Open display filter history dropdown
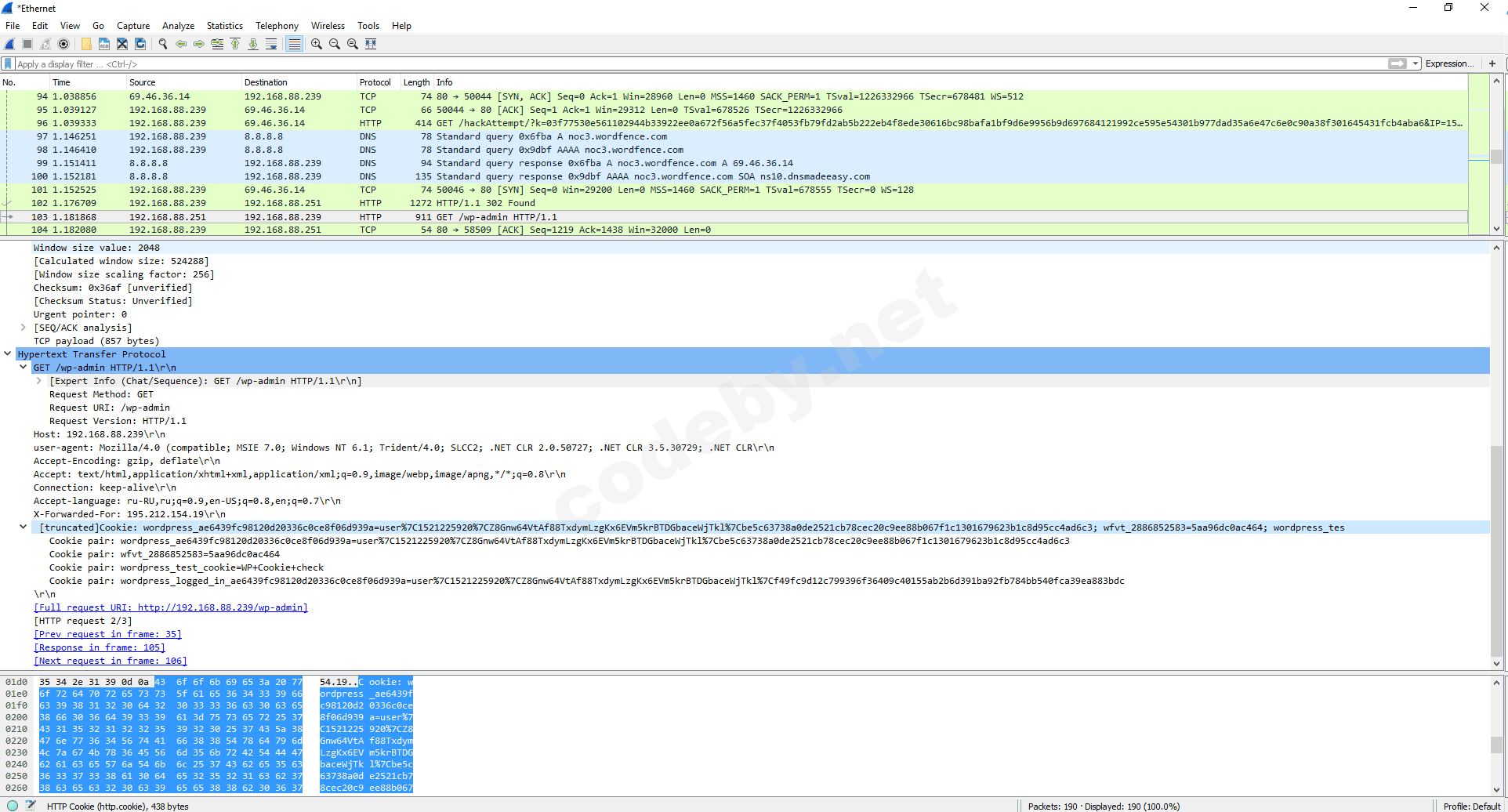 pyautogui.click(x=1416, y=63)
